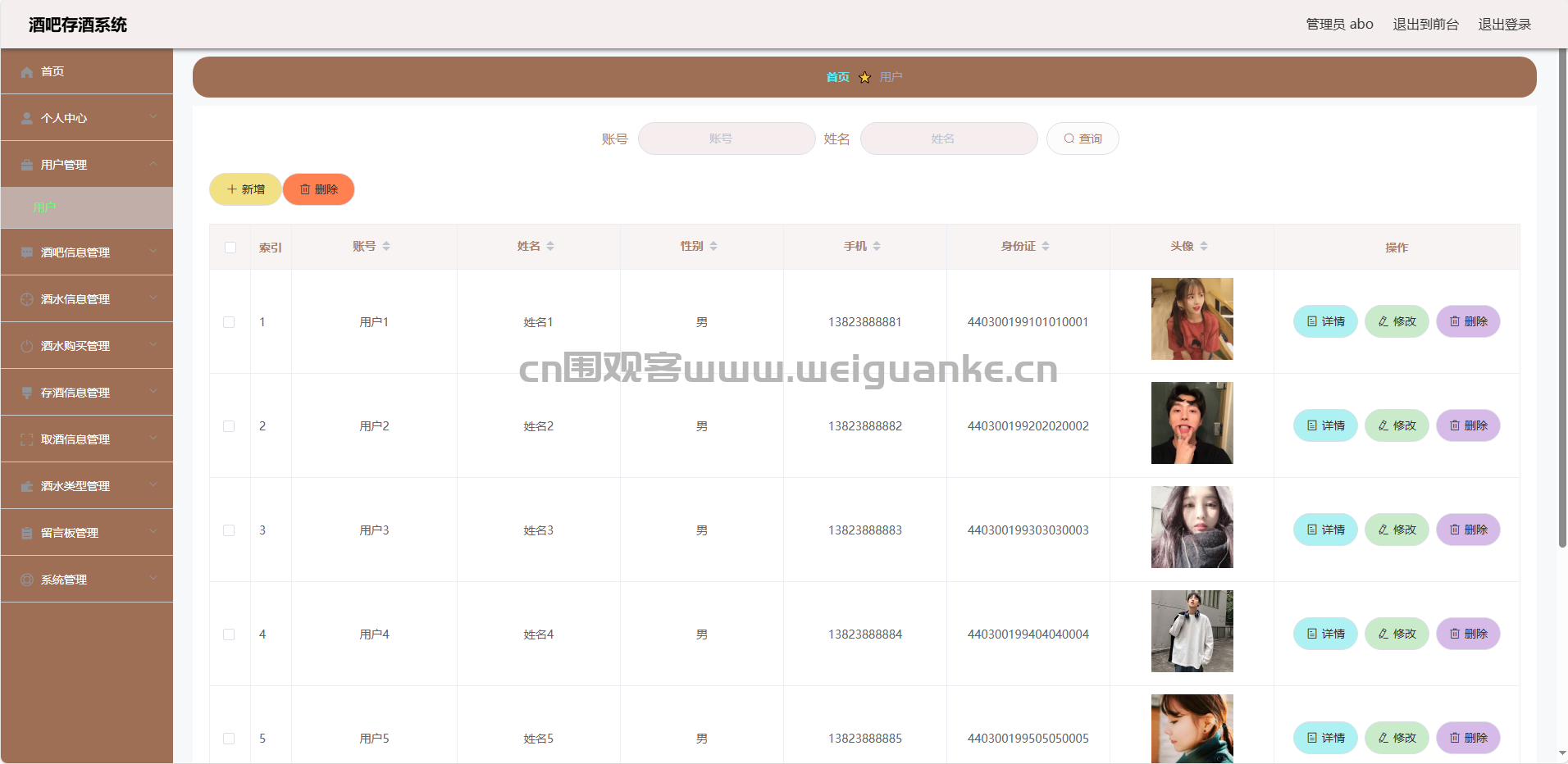Toggle the select-all checkbox in table header
Screen dimensions: 1568x764
click(230, 248)
